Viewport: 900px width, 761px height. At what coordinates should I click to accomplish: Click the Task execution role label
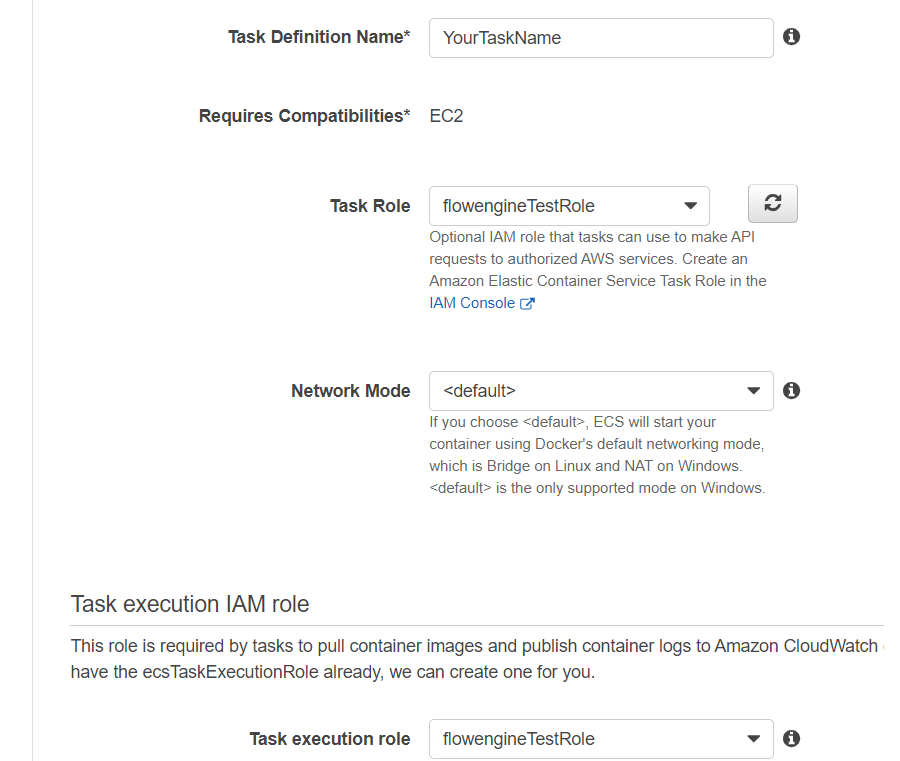coord(329,739)
